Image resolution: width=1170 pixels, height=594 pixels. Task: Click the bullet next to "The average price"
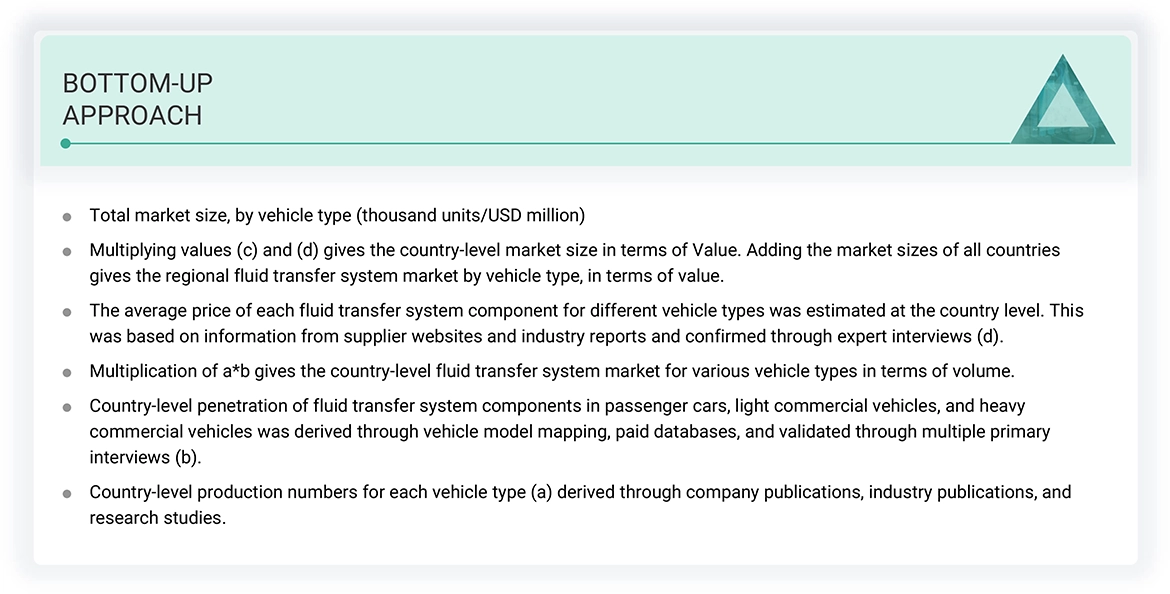pos(67,312)
